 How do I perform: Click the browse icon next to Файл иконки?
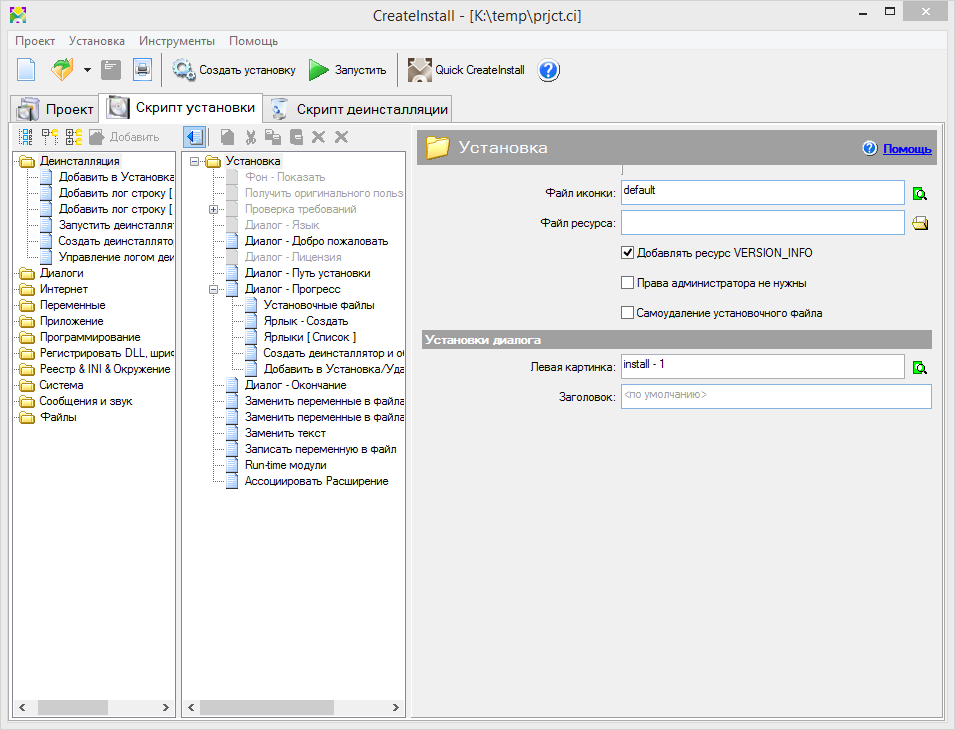coord(920,193)
